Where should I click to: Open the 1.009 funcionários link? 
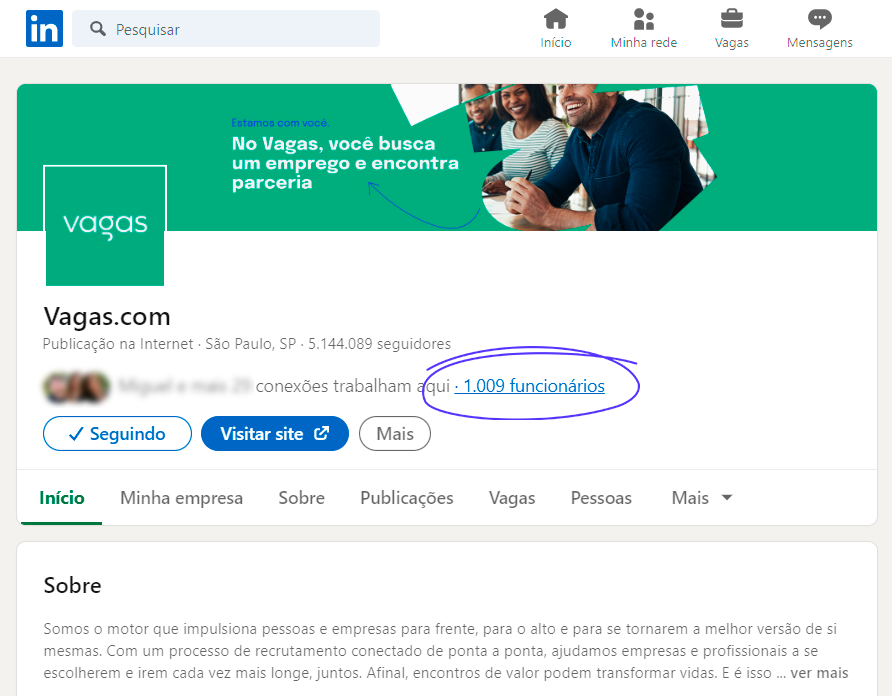530,386
